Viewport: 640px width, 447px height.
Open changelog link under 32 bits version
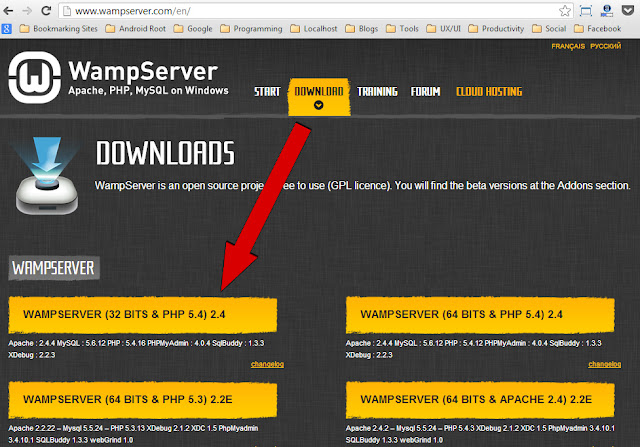pos(267,364)
